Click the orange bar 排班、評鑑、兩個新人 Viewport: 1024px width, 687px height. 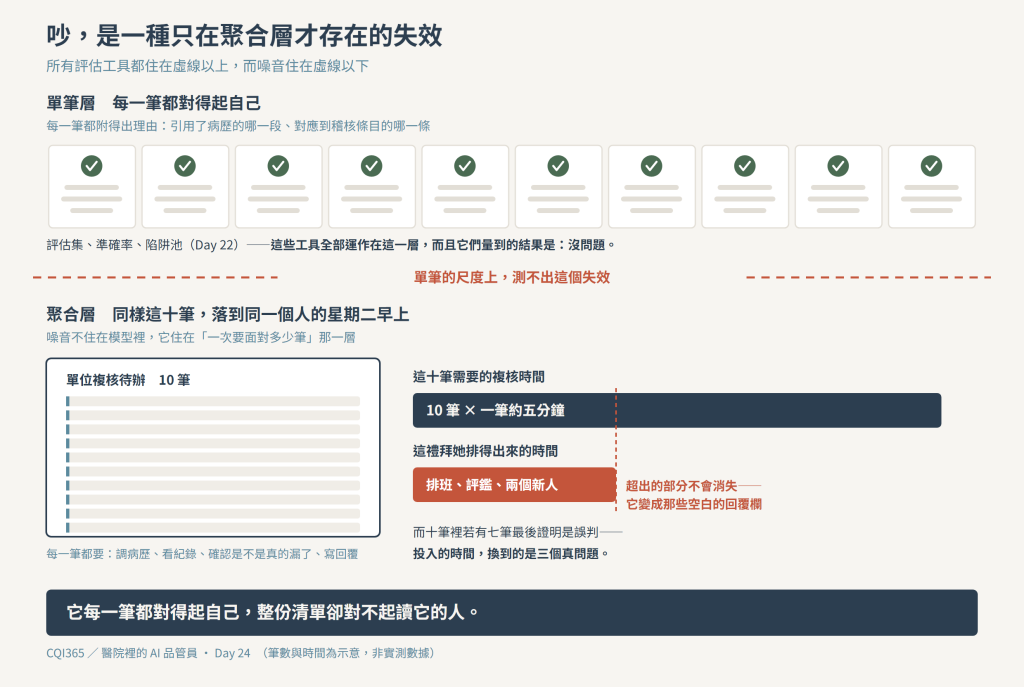point(515,485)
